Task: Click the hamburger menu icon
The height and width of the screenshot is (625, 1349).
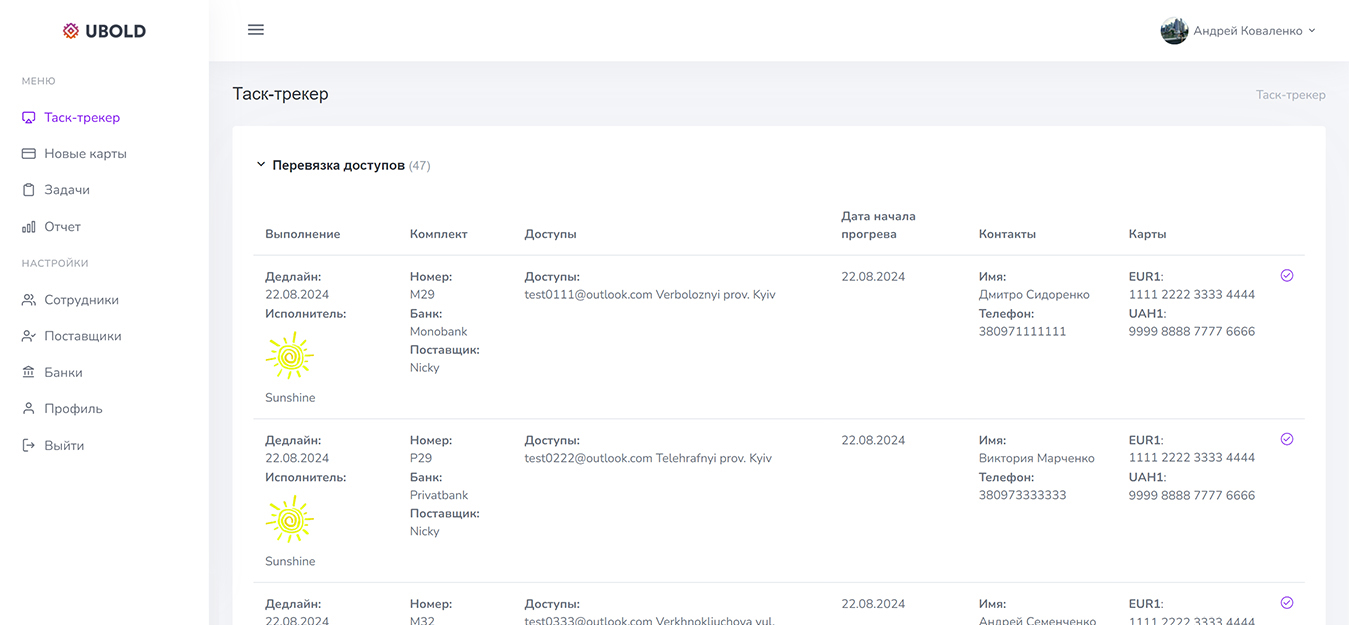Action: click(x=256, y=30)
